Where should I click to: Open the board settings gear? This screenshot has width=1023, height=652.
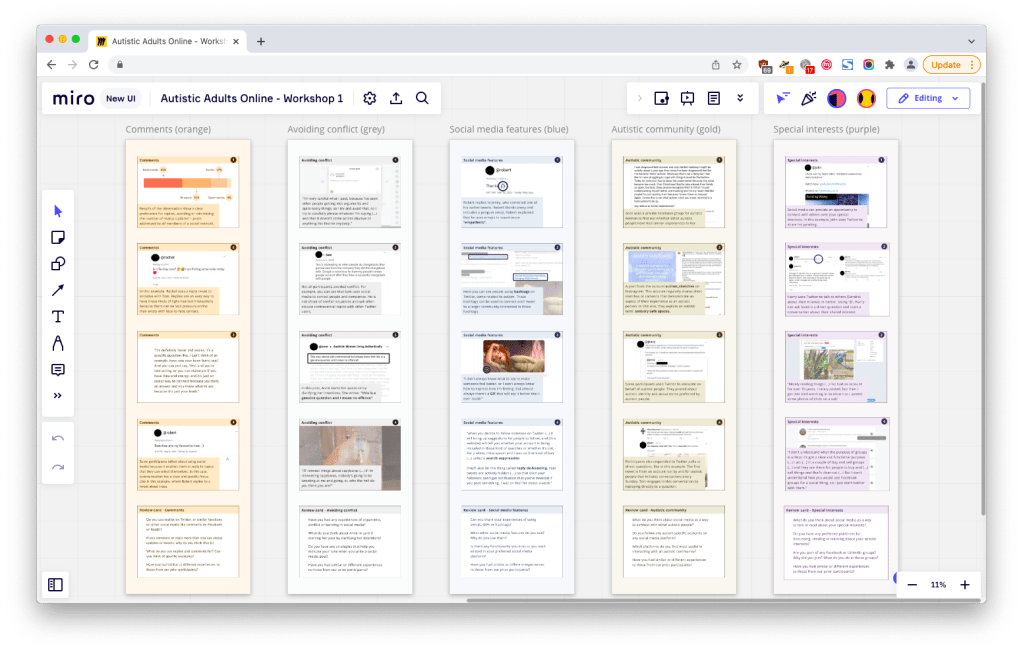click(369, 98)
